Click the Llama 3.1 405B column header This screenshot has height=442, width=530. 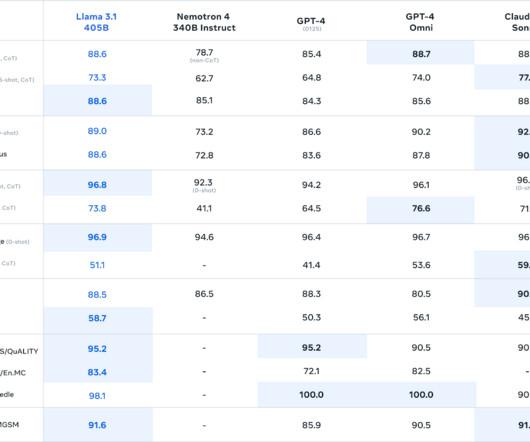pos(96,22)
